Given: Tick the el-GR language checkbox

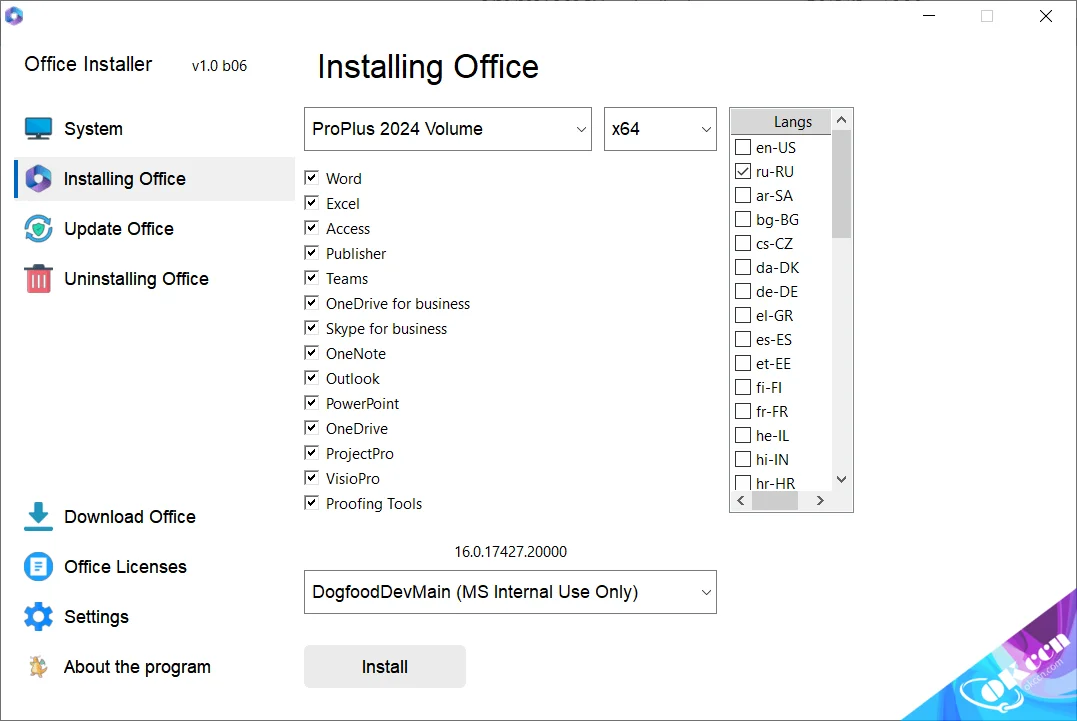Looking at the screenshot, I should coord(743,315).
